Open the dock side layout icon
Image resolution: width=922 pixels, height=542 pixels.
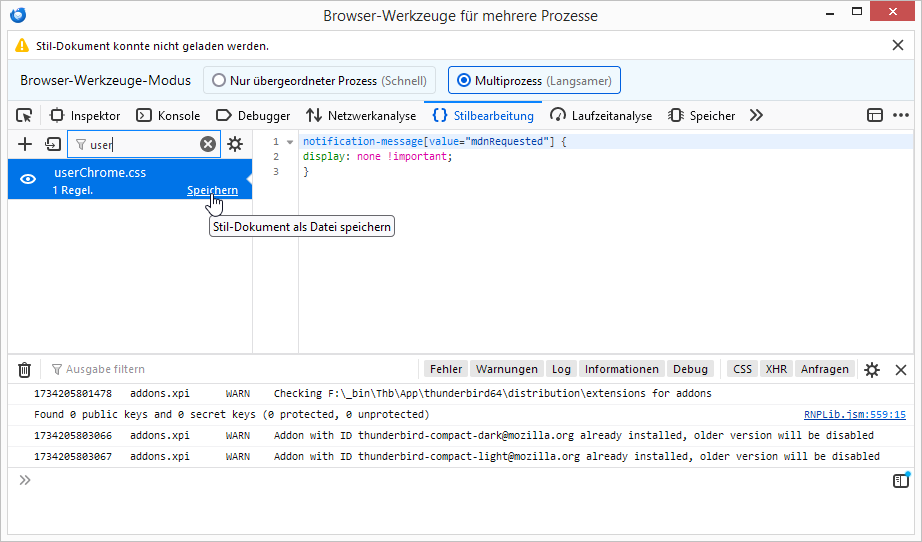pyautogui.click(x=875, y=115)
